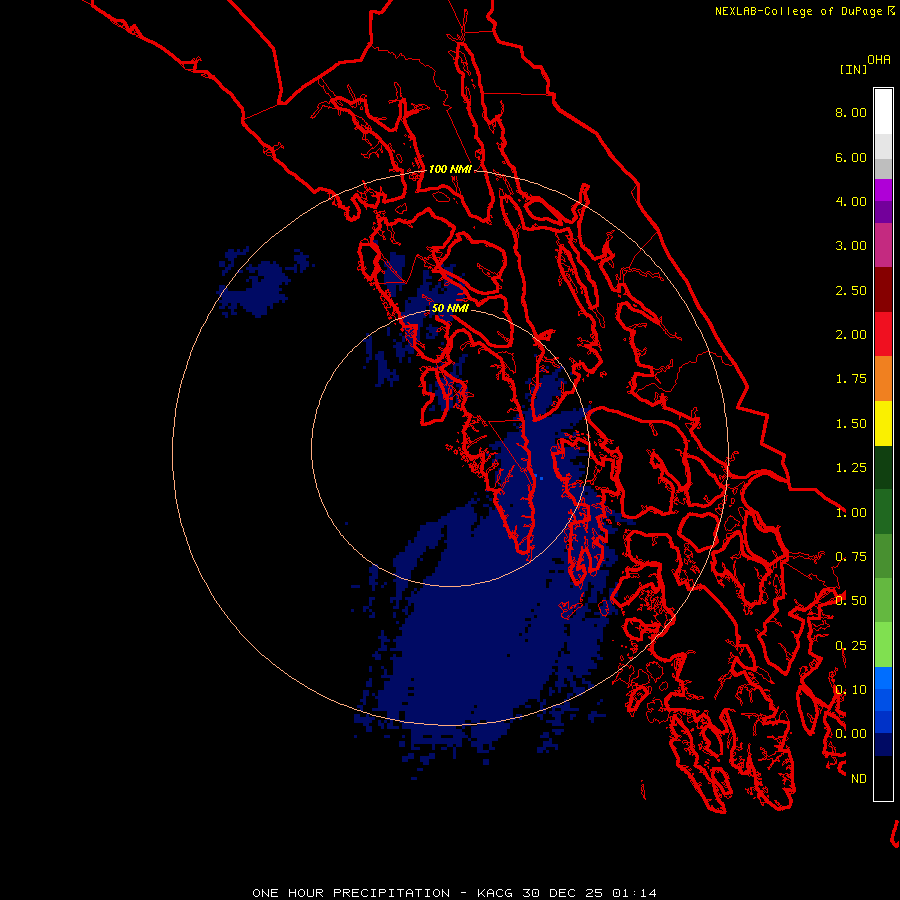Click the 4.00 legend value
This screenshot has width=900, height=900.
pyautogui.click(x=851, y=201)
